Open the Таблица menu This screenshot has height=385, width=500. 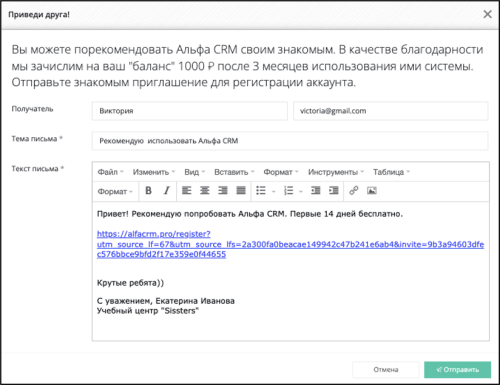(391, 172)
